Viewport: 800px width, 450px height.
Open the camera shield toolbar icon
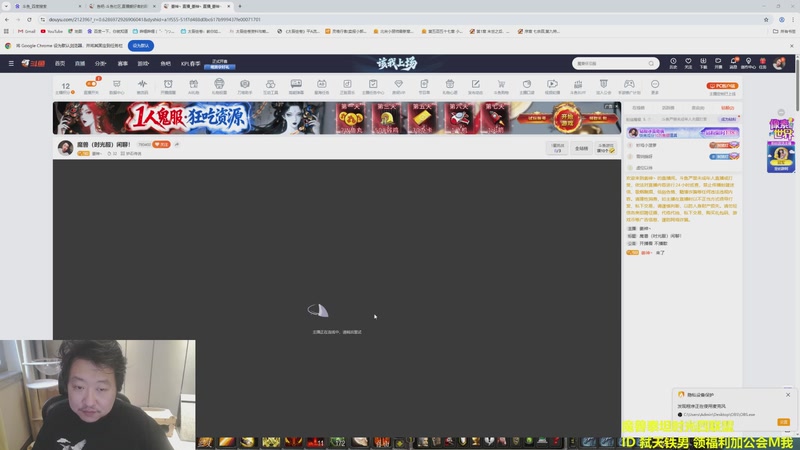245,86
